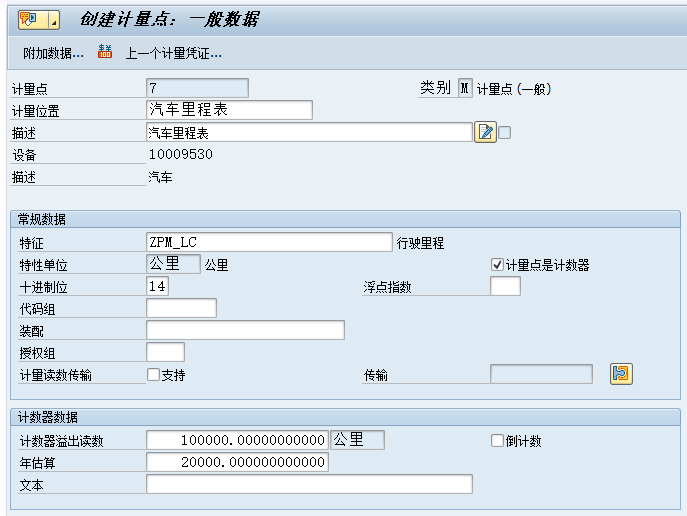Viewport: 687px width, 516px height.
Task: Click the 装配 assembly input field
Action: [245, 330]
